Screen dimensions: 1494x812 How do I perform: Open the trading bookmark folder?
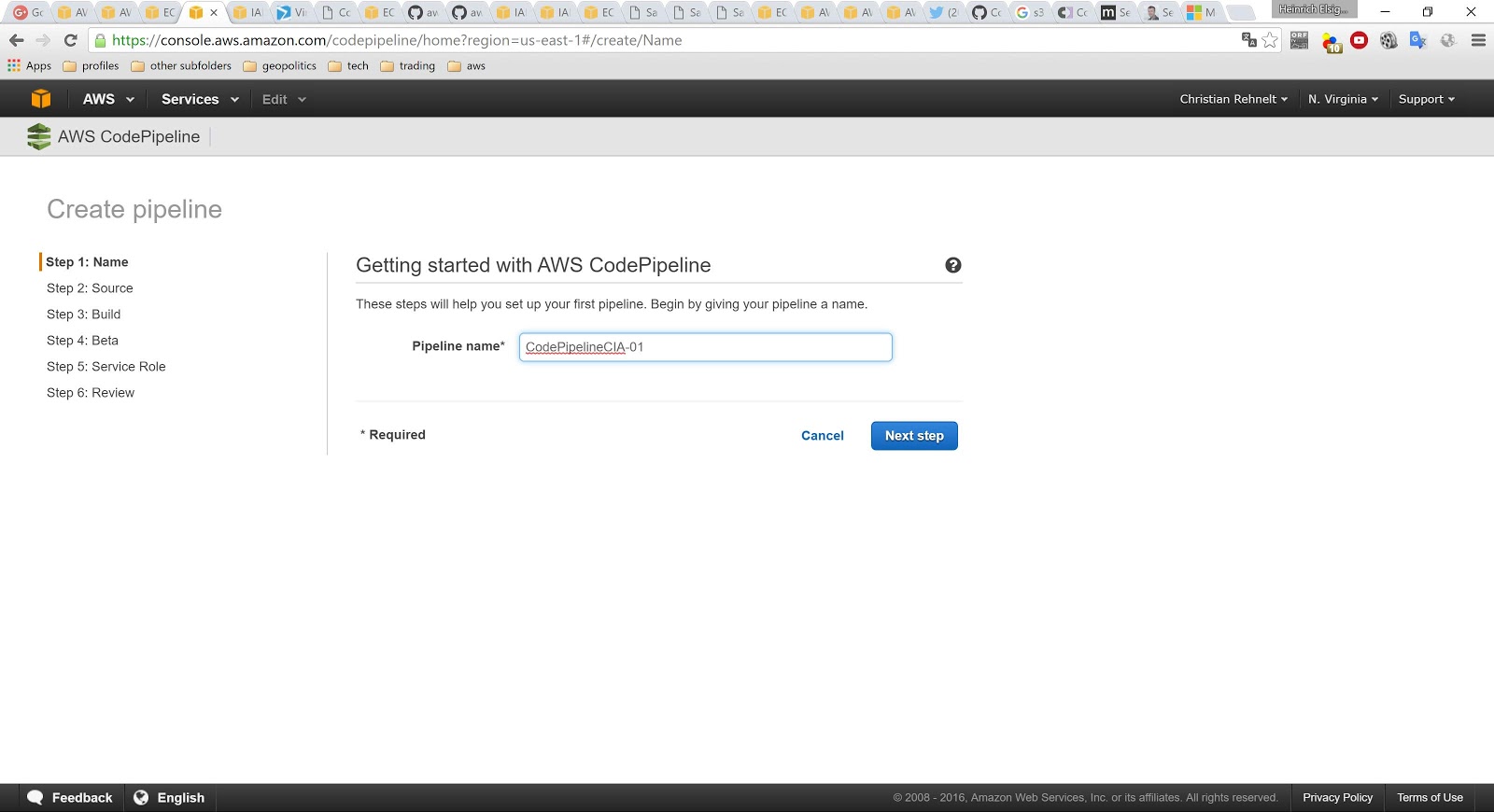408,65
